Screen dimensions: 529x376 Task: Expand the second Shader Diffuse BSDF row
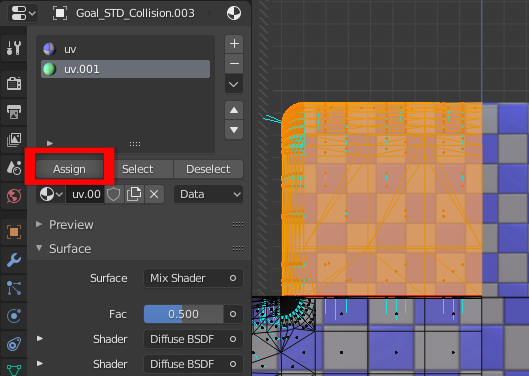[40, 364]
